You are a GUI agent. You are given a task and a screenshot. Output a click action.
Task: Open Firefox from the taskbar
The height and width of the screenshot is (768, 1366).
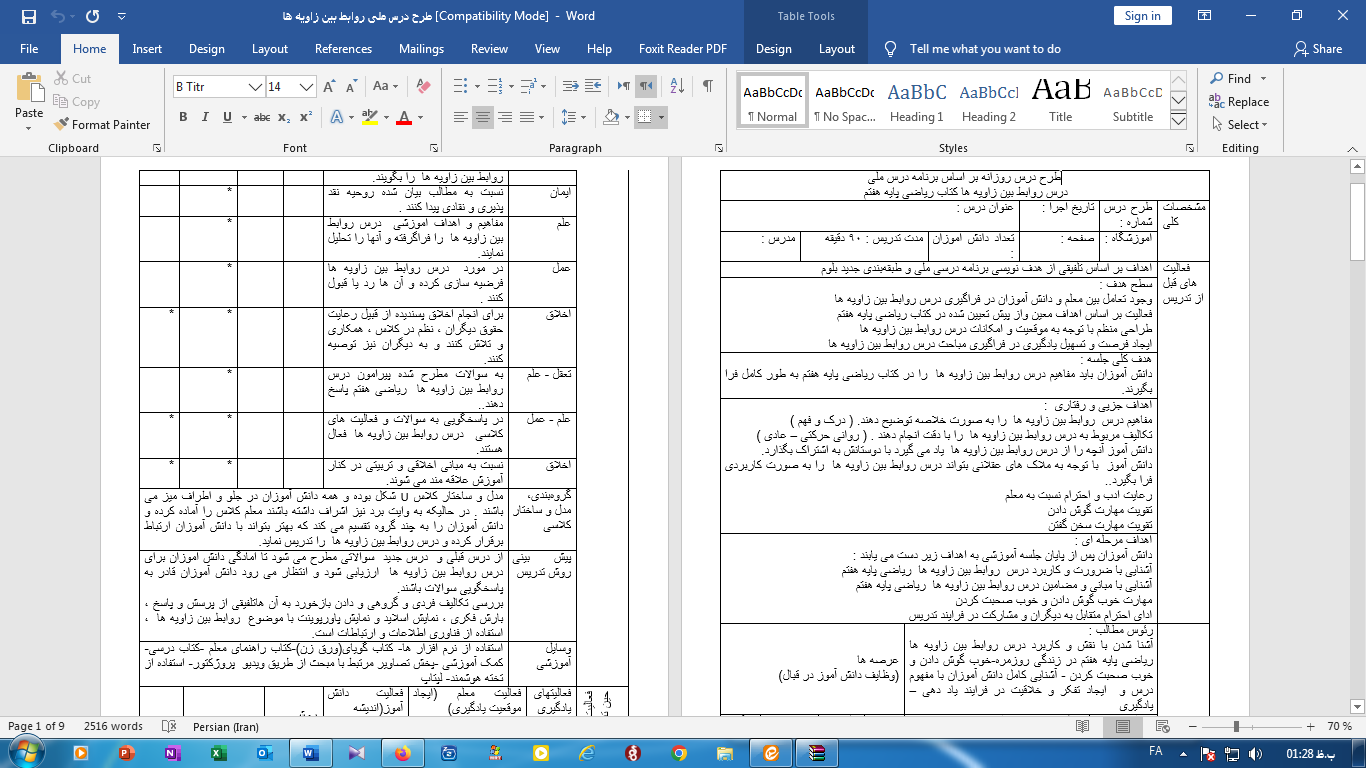[x=403, y=752]
